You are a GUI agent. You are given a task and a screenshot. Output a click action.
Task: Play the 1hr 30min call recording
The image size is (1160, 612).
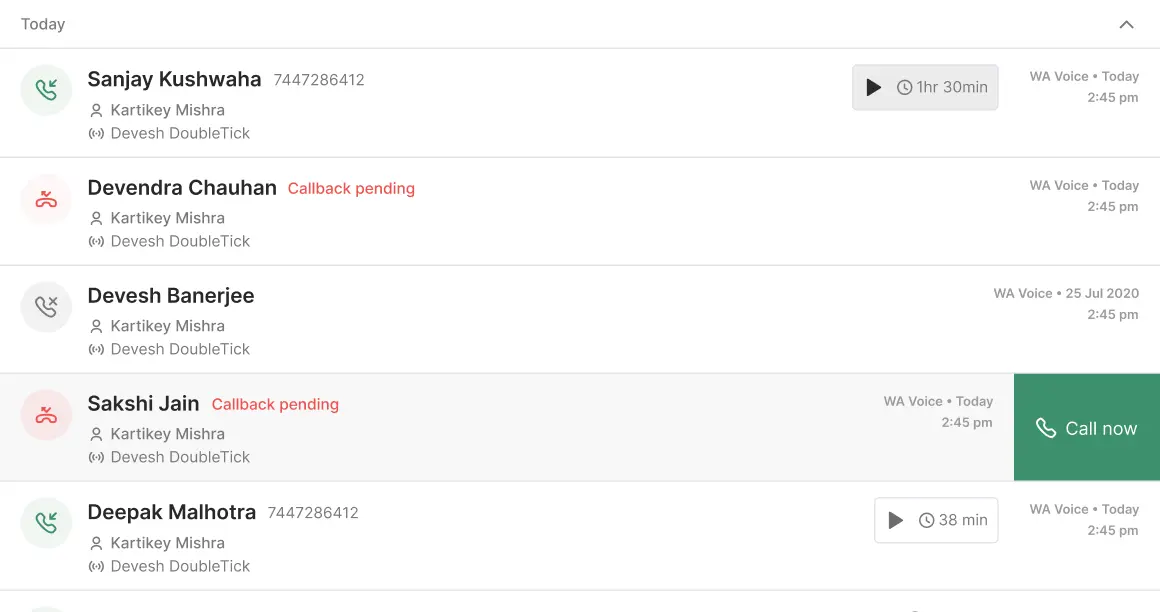(x=874, y=87)
